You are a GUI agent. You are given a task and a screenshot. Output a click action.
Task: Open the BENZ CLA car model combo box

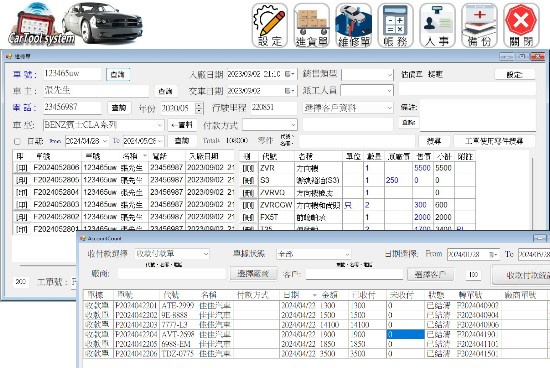tap(103, 125)
